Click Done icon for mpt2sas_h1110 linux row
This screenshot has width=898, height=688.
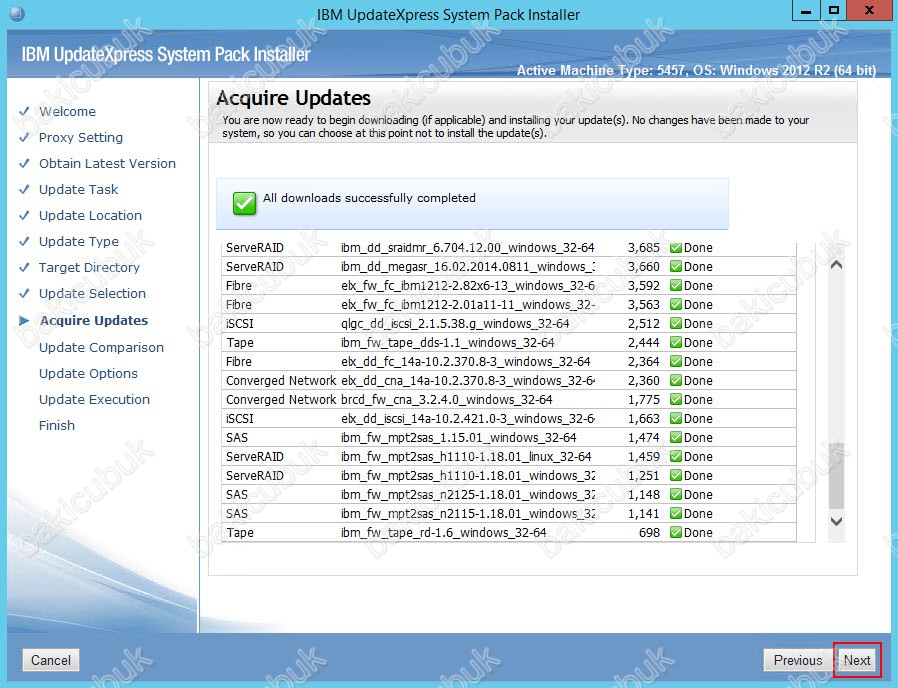tap(676, 457)
